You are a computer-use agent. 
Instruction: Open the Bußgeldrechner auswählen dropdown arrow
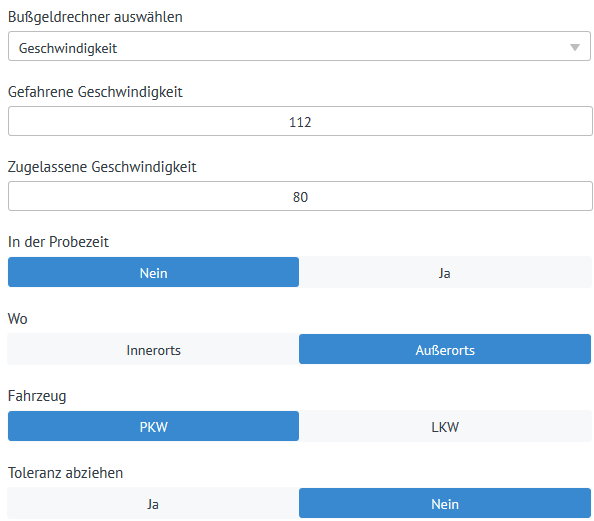[x=575, y=47]
